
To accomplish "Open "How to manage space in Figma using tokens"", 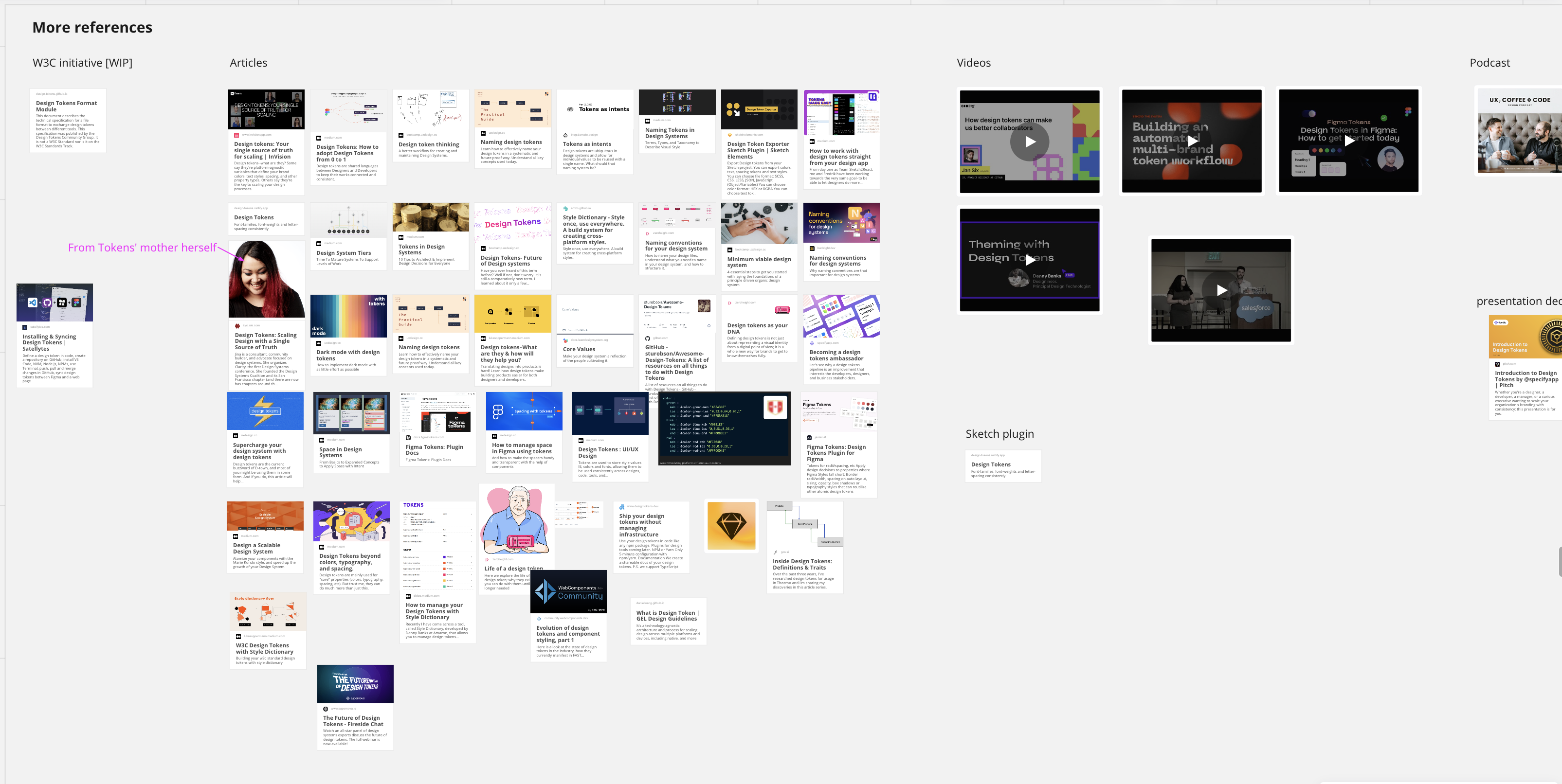I will [524, 433].
